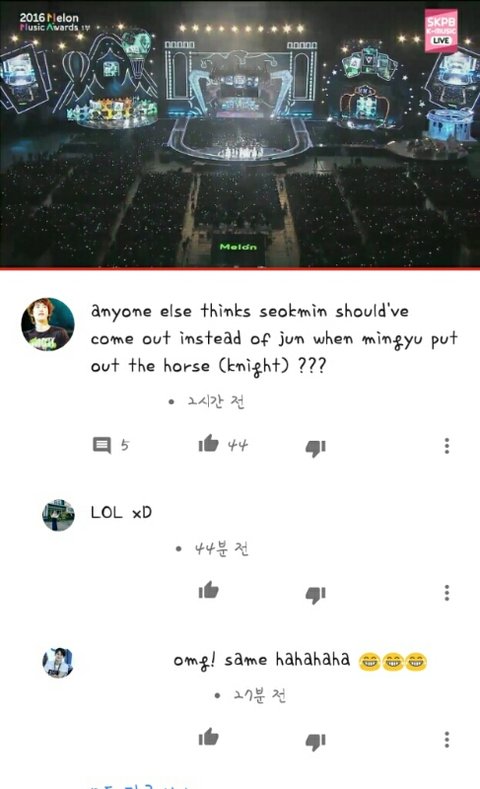Like the "LOL xD" reply
Screen dimensions: 480x789
(208, 590)
